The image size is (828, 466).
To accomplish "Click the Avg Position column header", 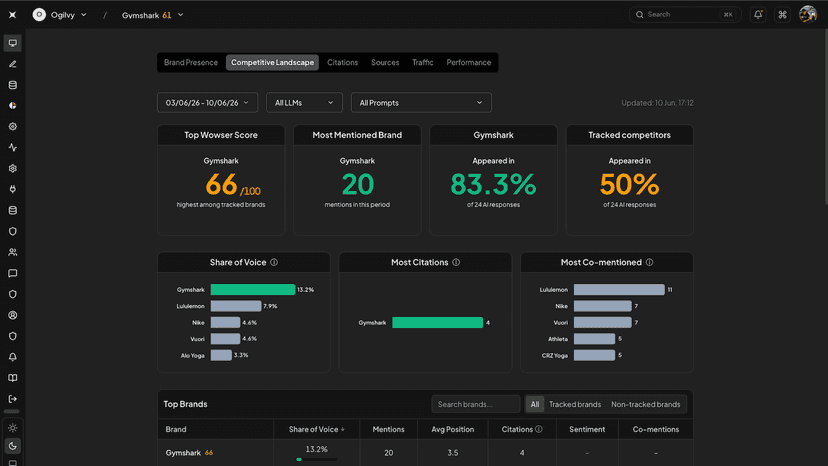I will coord(453,429).
